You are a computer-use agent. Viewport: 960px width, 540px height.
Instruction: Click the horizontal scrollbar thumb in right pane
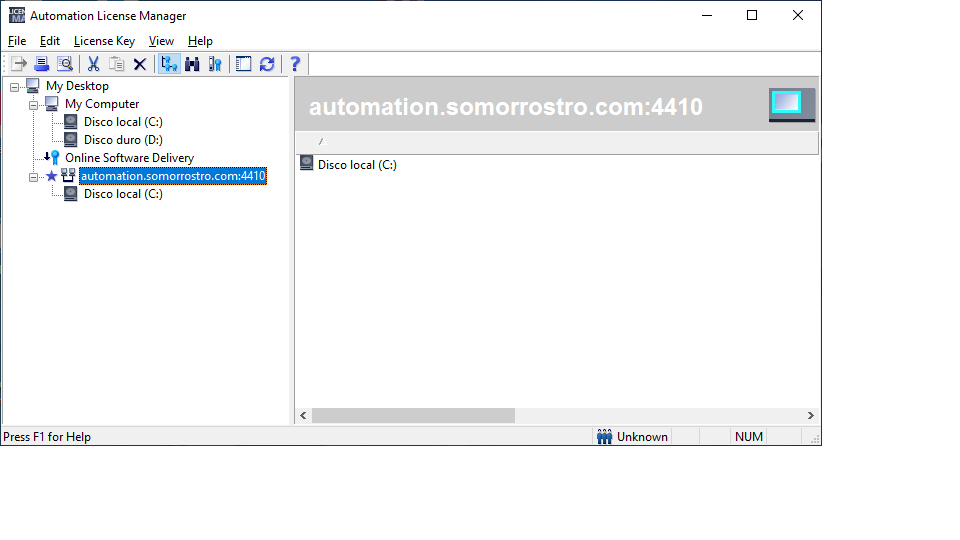click(x=412, y=415)
